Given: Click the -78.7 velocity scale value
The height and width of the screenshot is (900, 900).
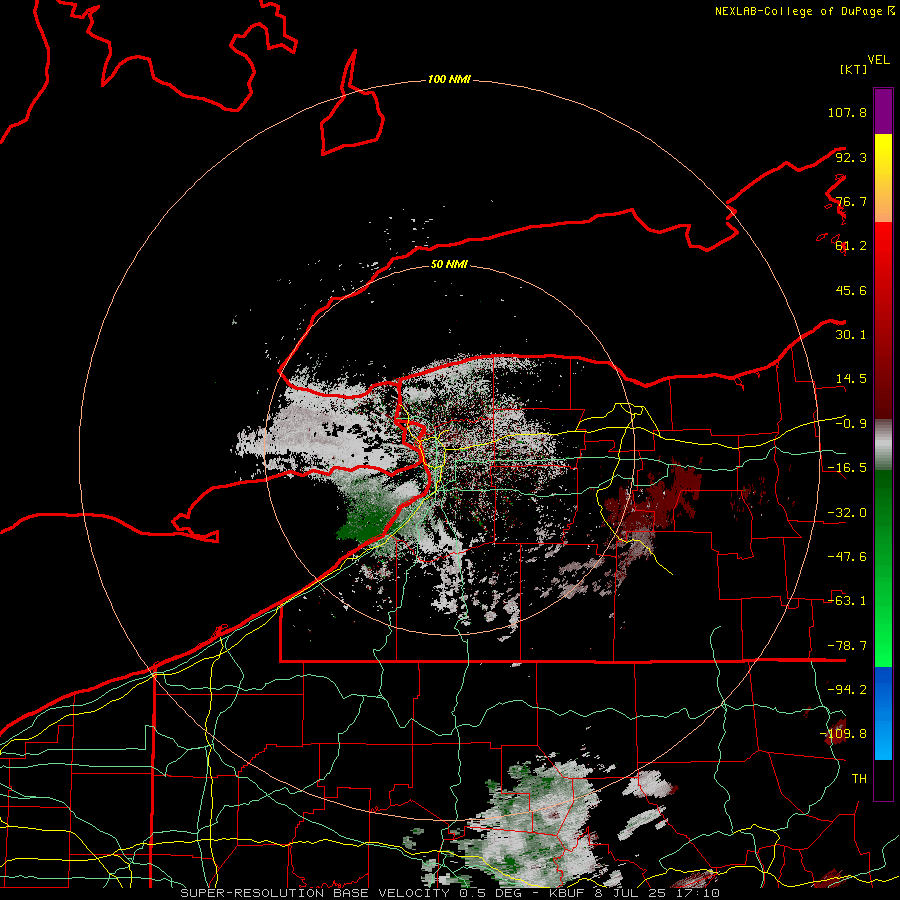Looking at the screenshot, I should (x=847, y=646).
